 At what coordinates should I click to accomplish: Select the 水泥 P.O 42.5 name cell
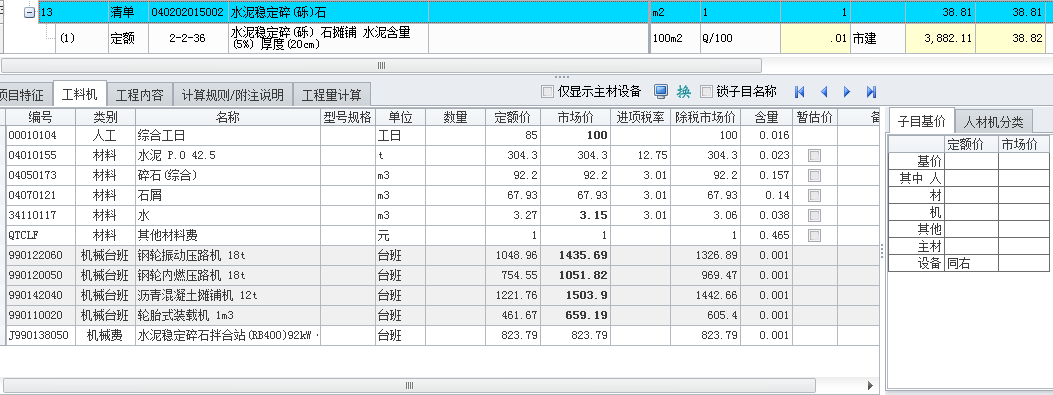click(228, 155)
